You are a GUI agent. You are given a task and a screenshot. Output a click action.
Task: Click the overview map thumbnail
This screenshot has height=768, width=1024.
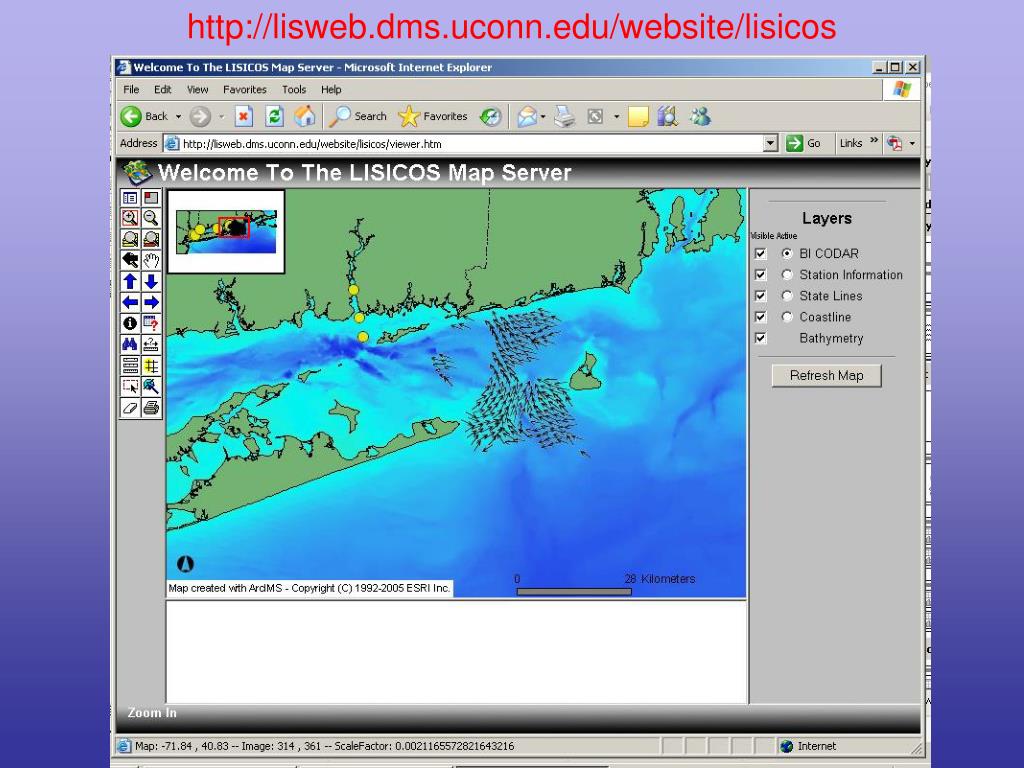[226, 232]
